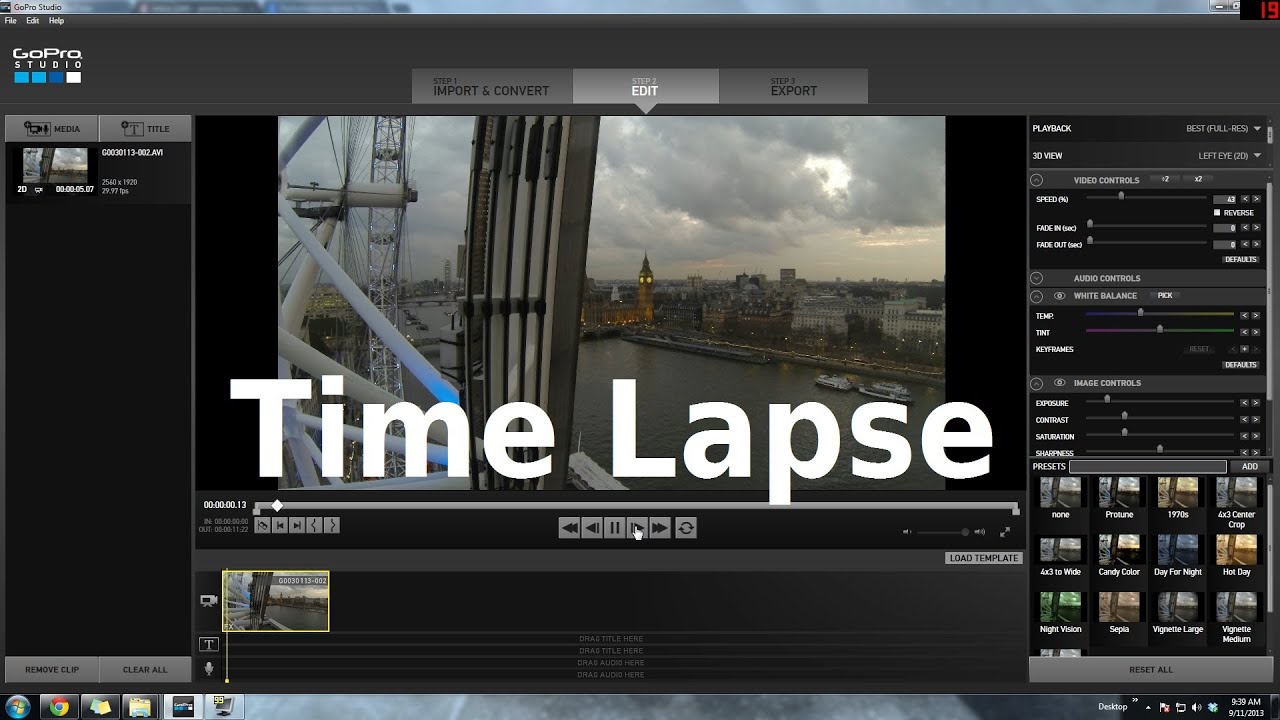Open Google Chrome from the taskbar
Viewport: 1280px width, 720px height.
tap(59, 707)
